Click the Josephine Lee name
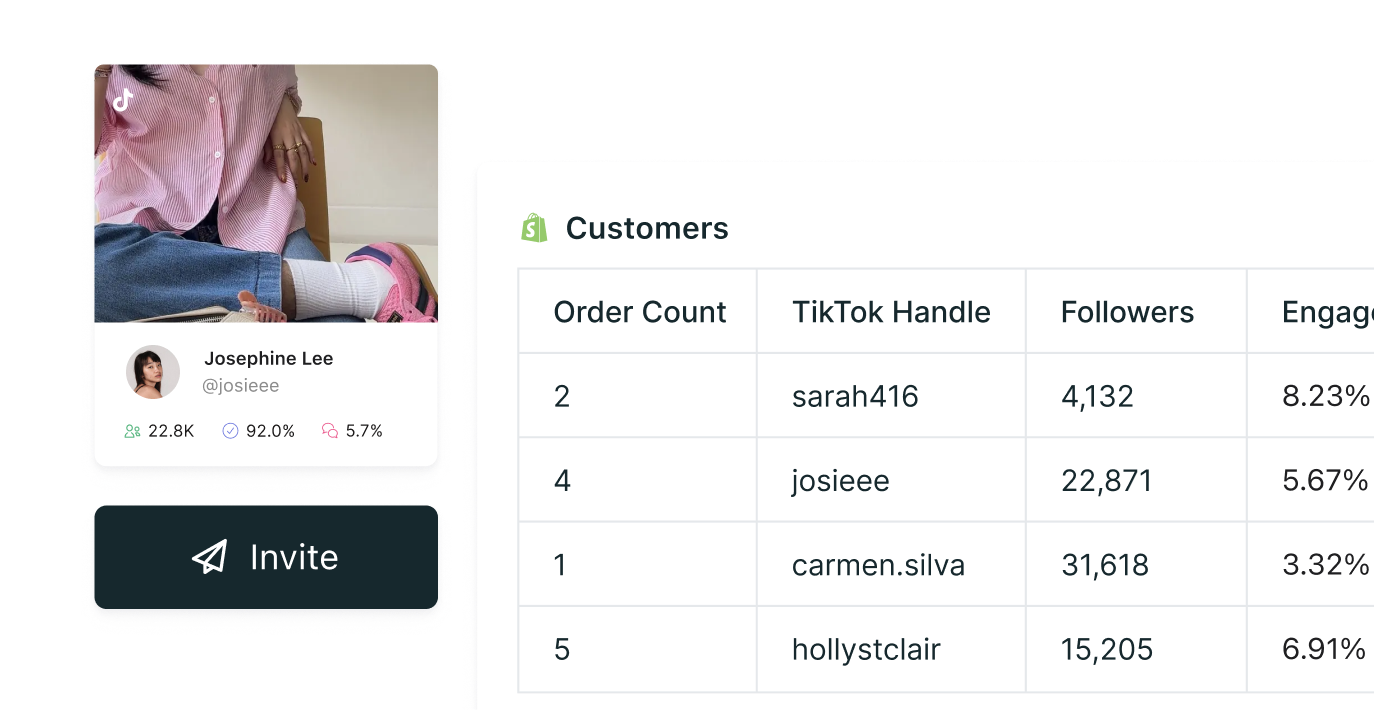Viewport: 1374px width, 710px height. (x=268, y=358)
